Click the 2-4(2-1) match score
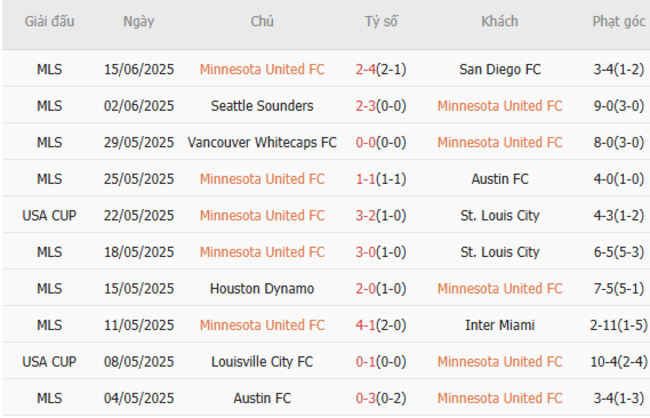 point(381,69)
